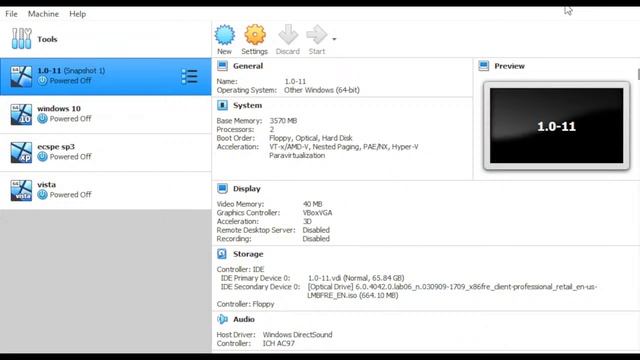Click the power status icon under ecspe sp3
Screen dimensions: 640x360
pyautogui.click(x=42, y=157)
